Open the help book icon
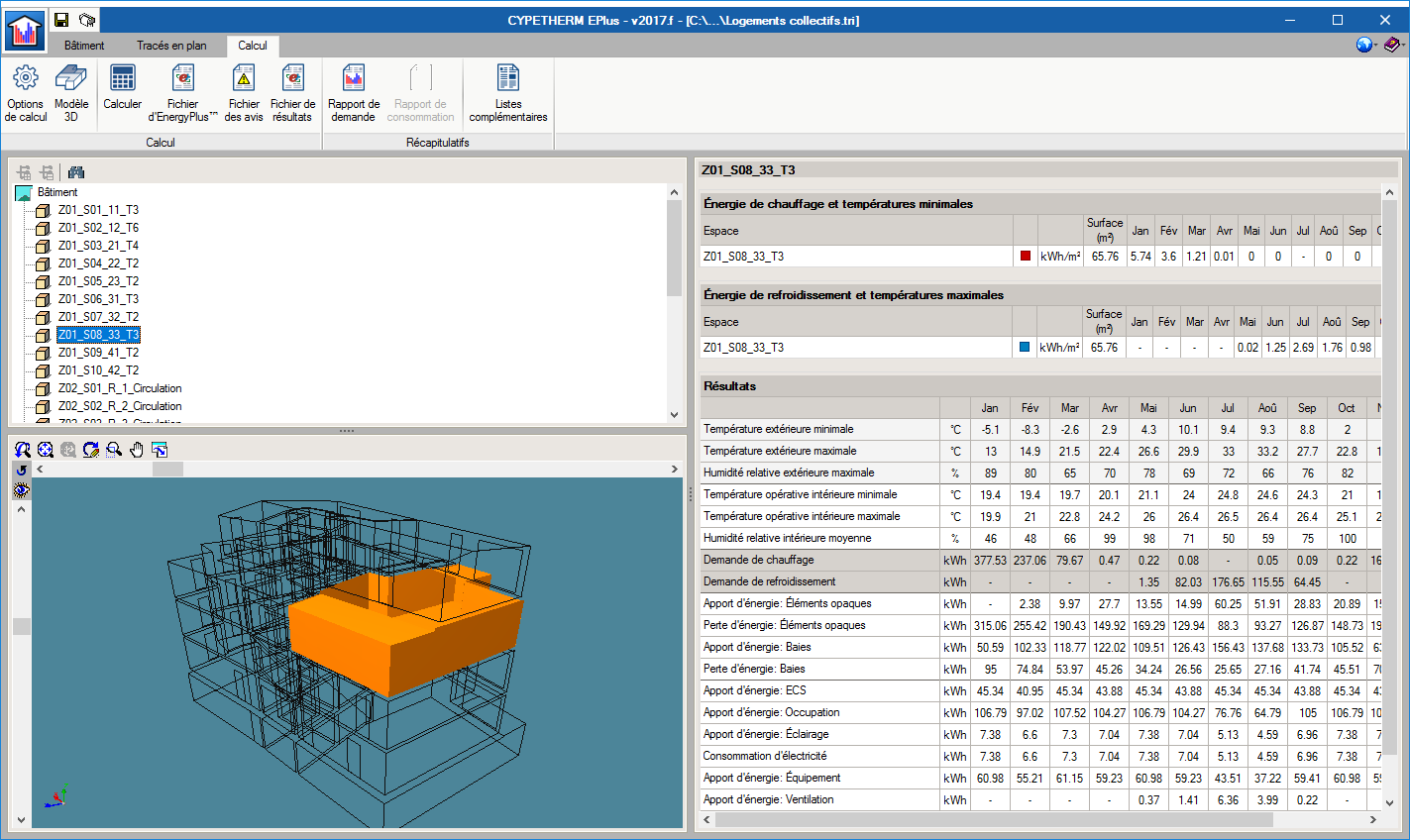This screenshot has width=1410, height=840. pyautogui.click(x=1393, y=45)
